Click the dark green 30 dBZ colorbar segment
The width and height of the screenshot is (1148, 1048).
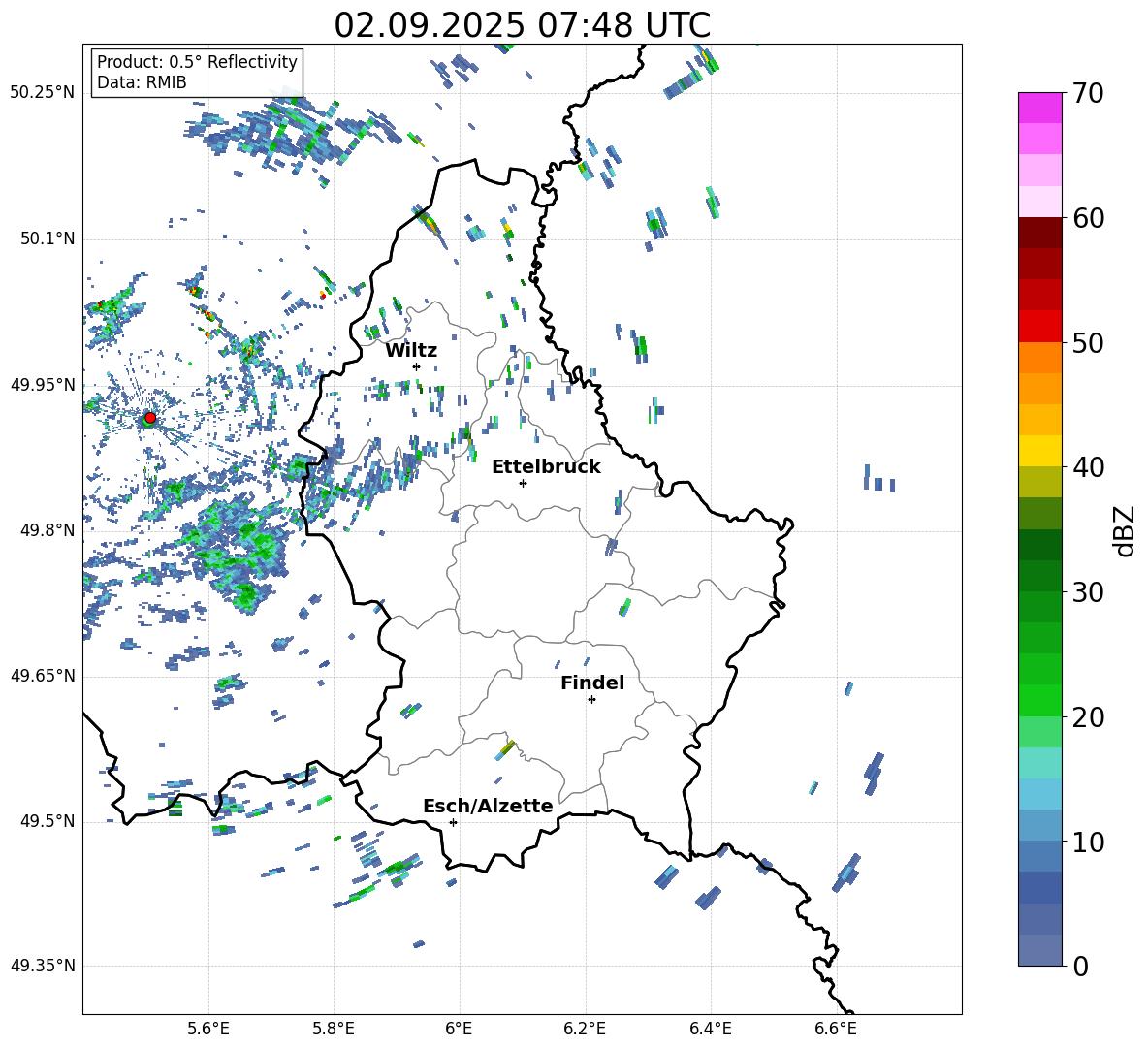(1039, 575)
